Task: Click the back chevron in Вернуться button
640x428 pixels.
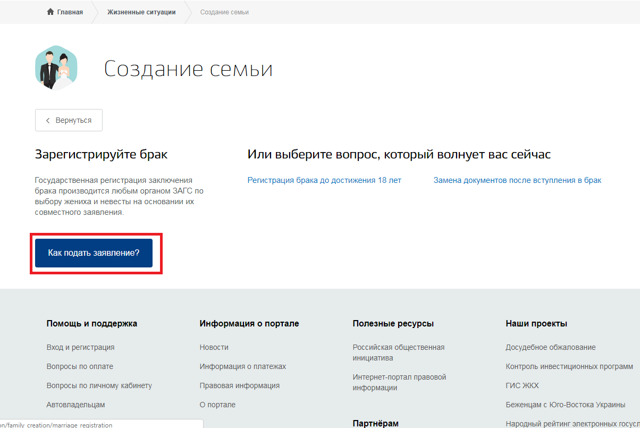Action: pyautogui.click(x=48, y=120)
